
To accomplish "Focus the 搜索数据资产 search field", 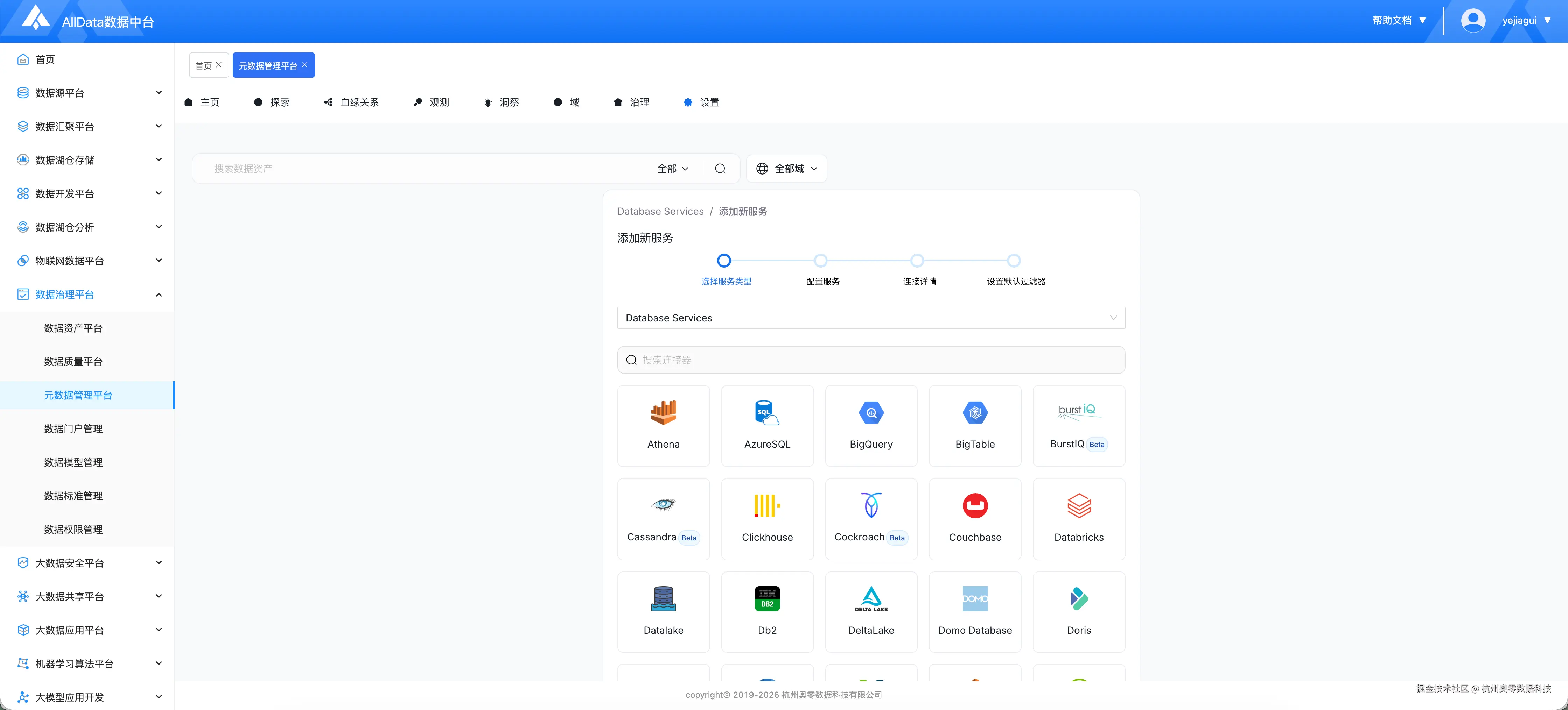I will pos(426,169).
